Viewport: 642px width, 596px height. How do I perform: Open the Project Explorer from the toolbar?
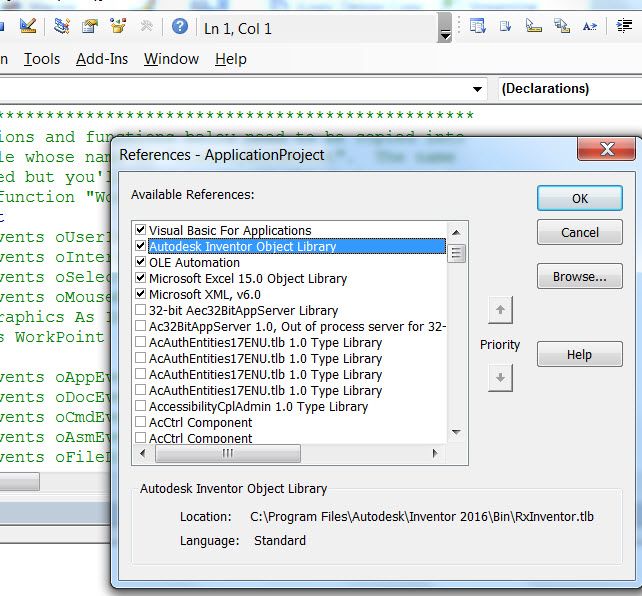61,27
